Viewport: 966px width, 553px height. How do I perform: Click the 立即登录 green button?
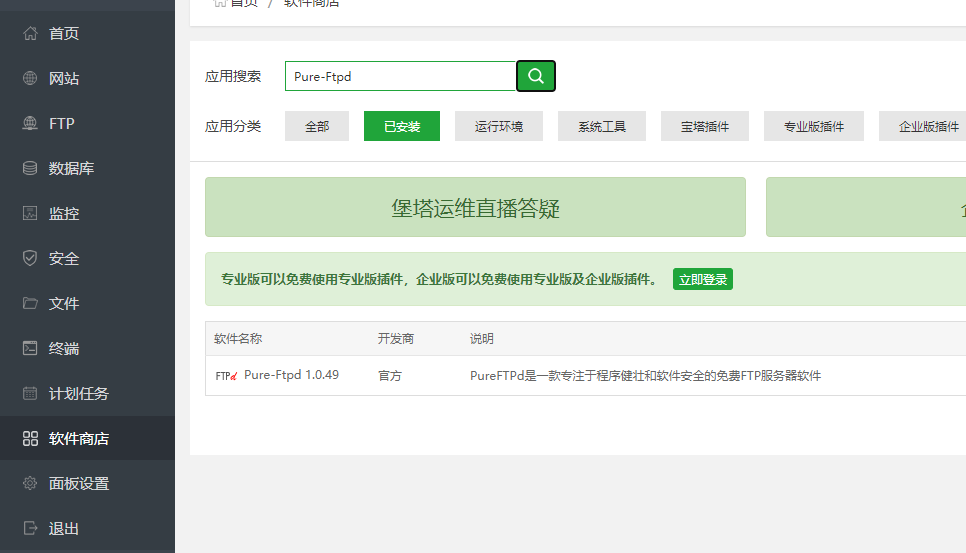[x=703, y=280]
